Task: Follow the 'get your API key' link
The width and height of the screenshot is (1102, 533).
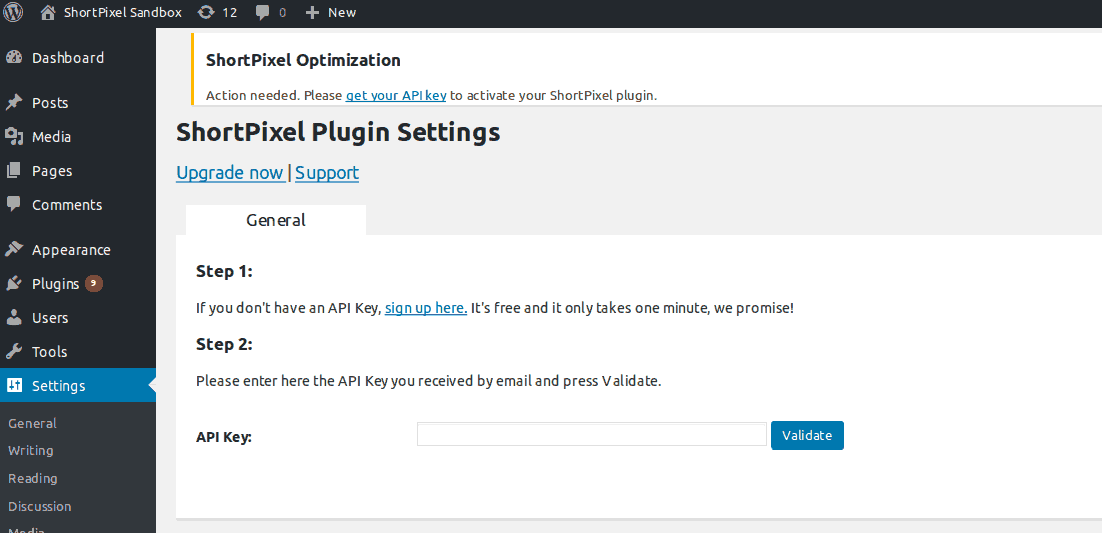Action: pyautogui.click(x=396, y=96)
